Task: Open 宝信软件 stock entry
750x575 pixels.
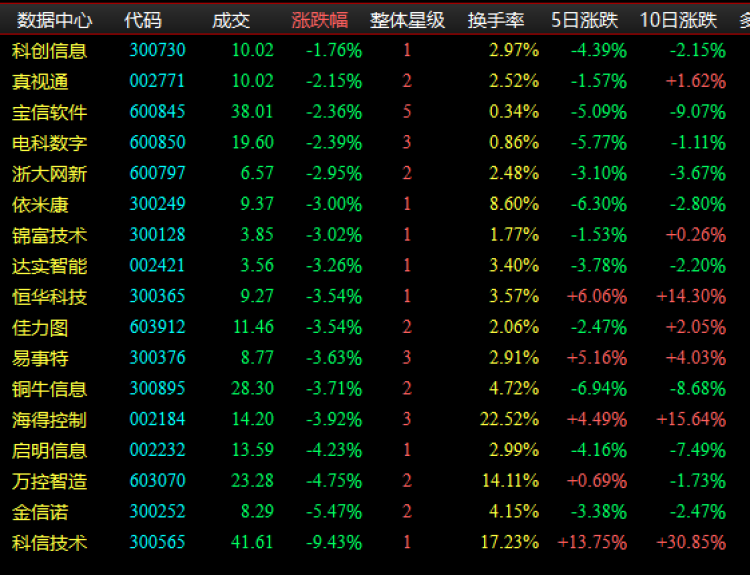Action: (49, 112)
